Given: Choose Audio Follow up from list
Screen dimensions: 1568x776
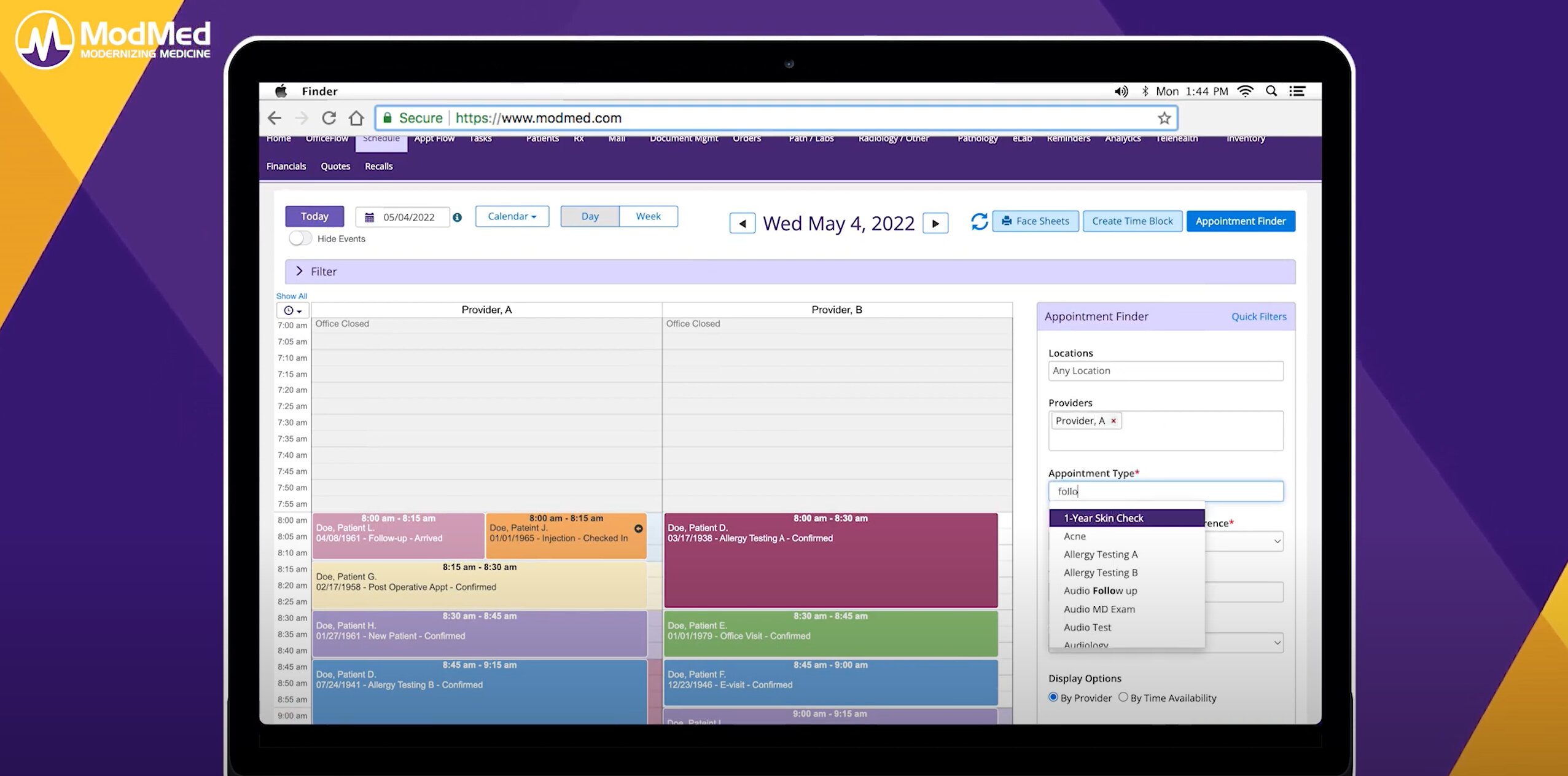Looking at the screenshot, I should (x=1100, y=591).
